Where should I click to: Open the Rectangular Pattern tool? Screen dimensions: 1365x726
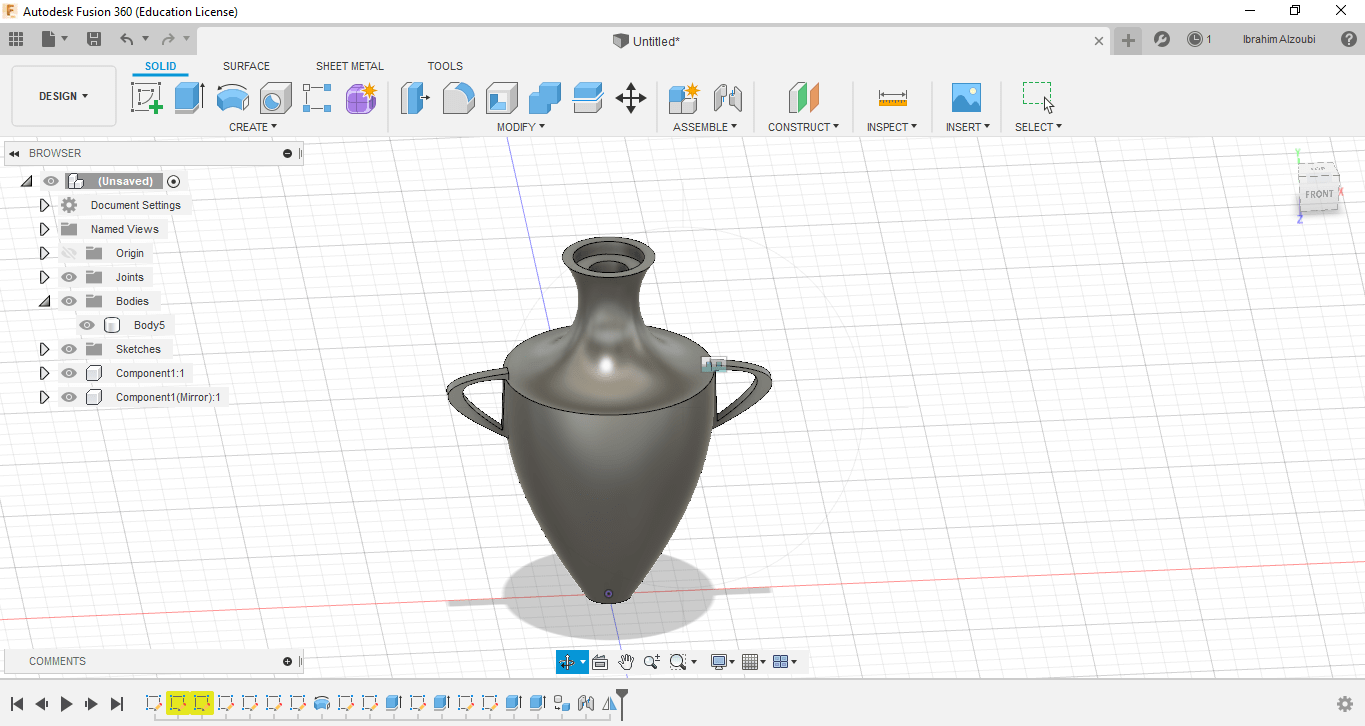(317, 98)
